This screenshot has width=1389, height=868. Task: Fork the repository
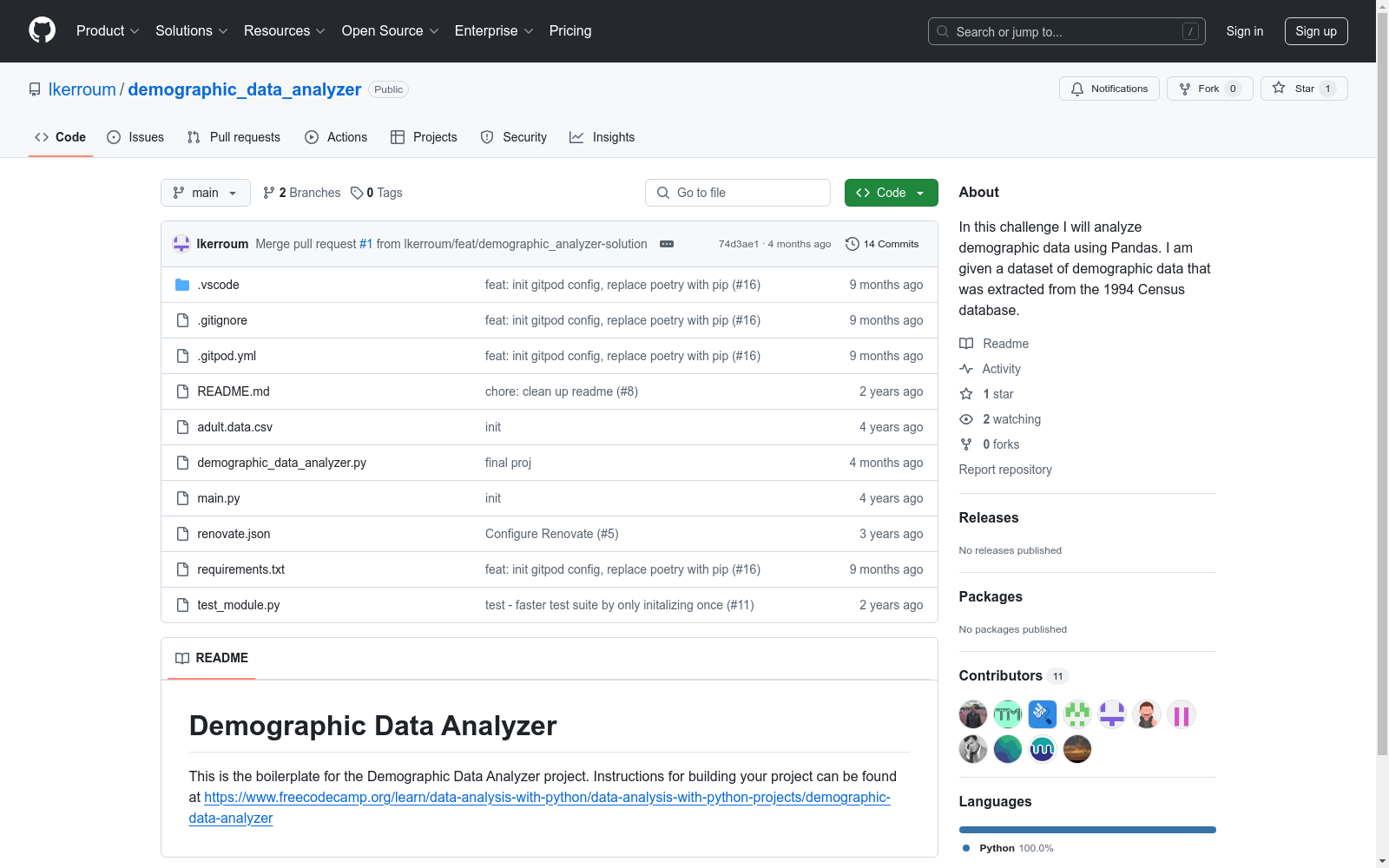(1209, 89)
